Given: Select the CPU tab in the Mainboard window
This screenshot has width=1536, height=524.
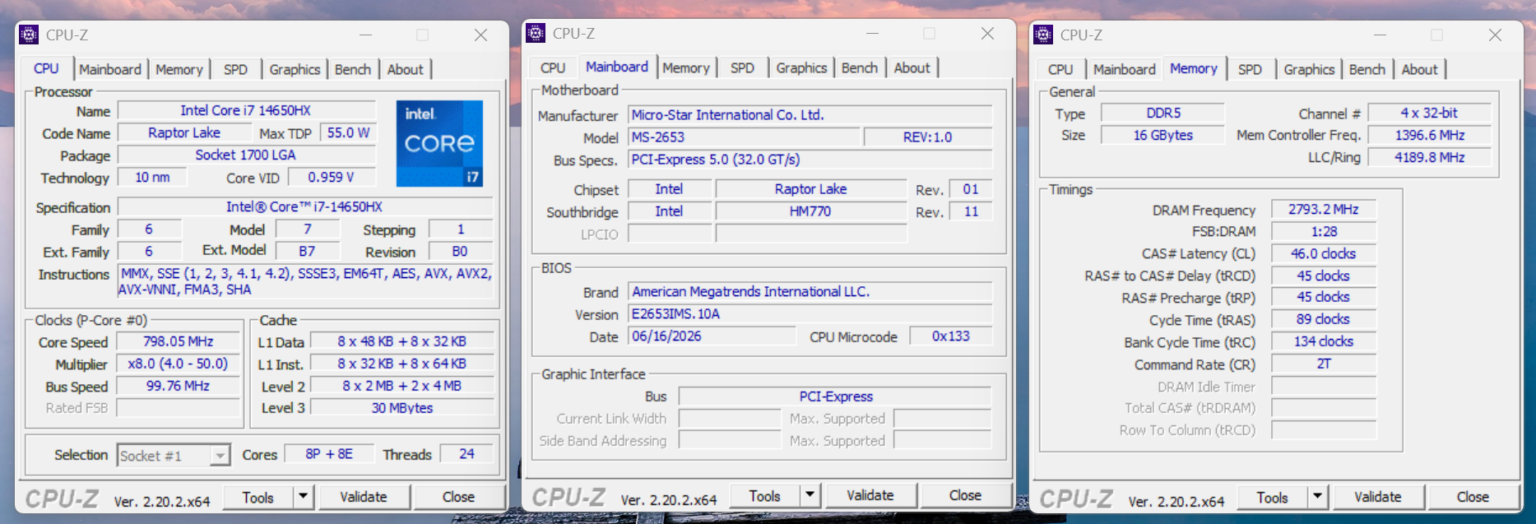Looking at the screenshot, I should [x=553, y=68].
